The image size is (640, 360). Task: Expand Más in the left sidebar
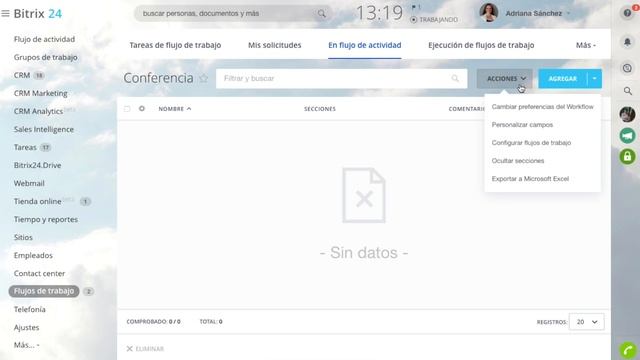coord(27,345)
